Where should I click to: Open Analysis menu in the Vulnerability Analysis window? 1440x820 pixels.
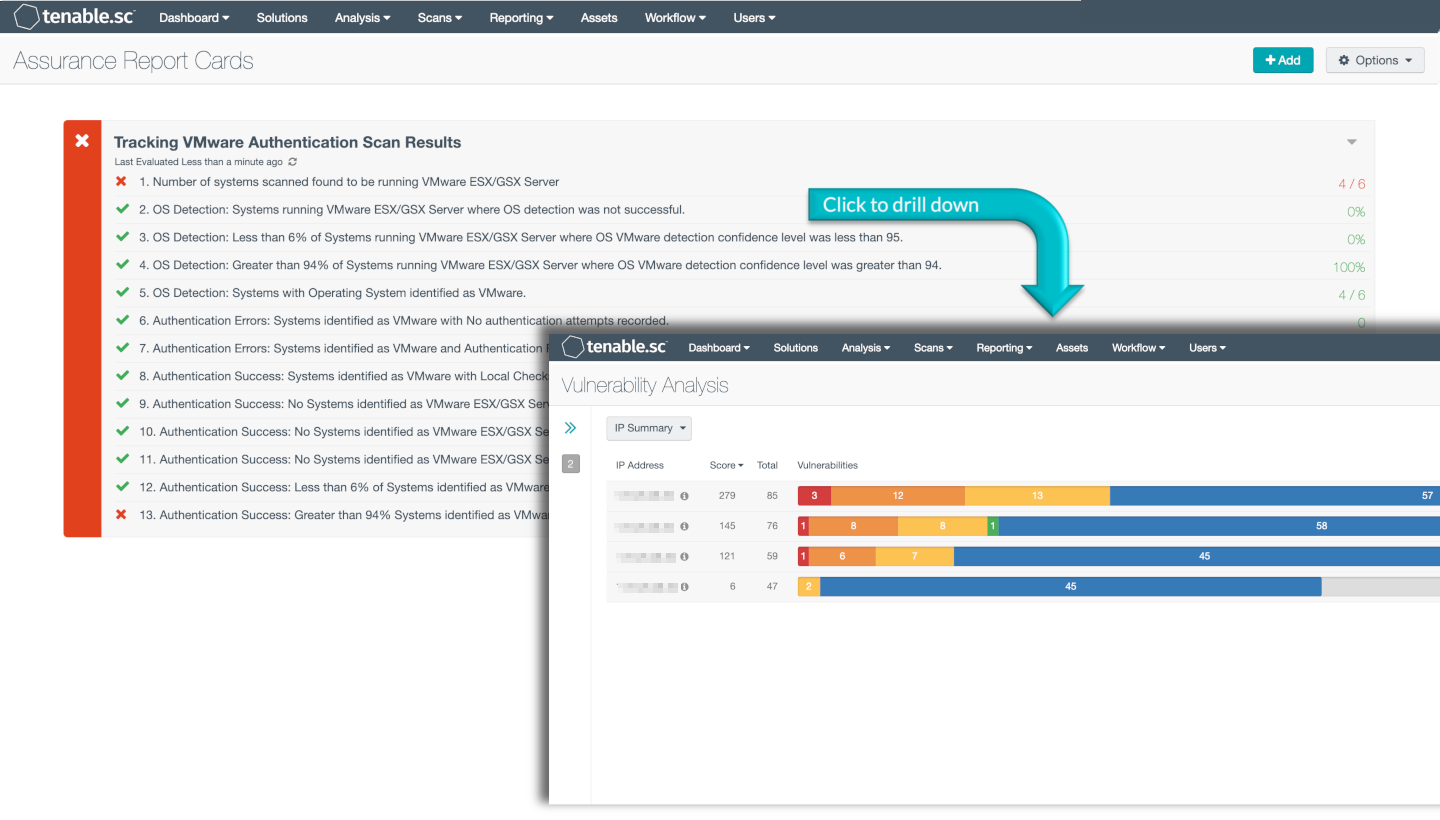pyautogui.click(x=866, y=348)
